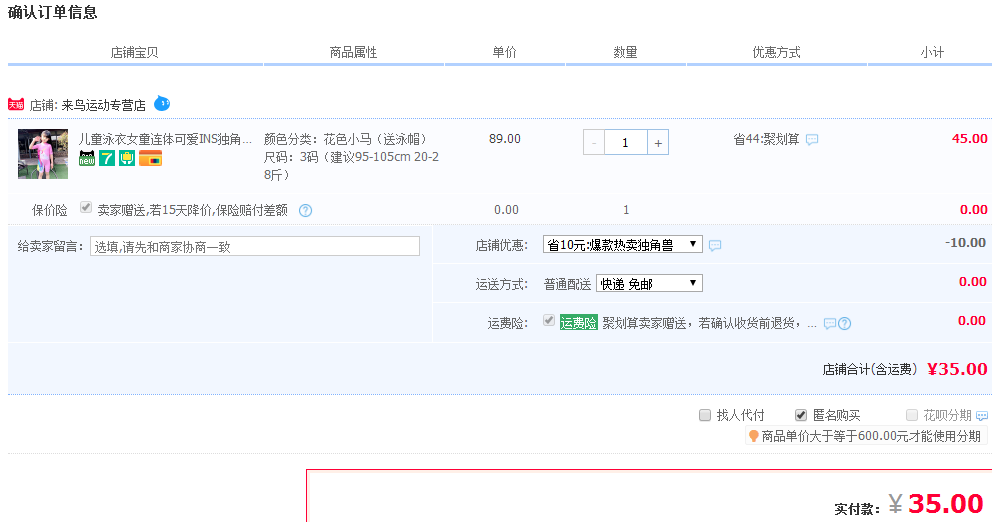
Task: Toggle the 保价险 checkbox
Action: pyautogui.click(x=86, y=208)
